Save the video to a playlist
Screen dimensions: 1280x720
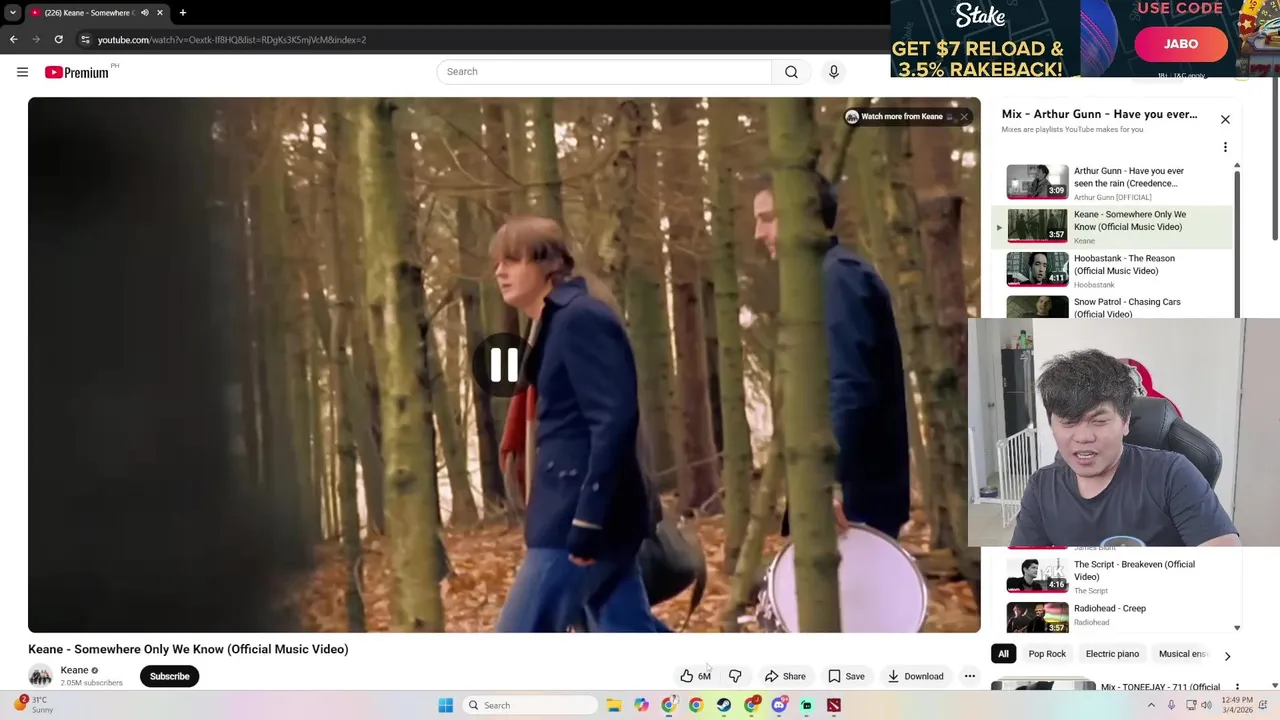pos(846,676)
